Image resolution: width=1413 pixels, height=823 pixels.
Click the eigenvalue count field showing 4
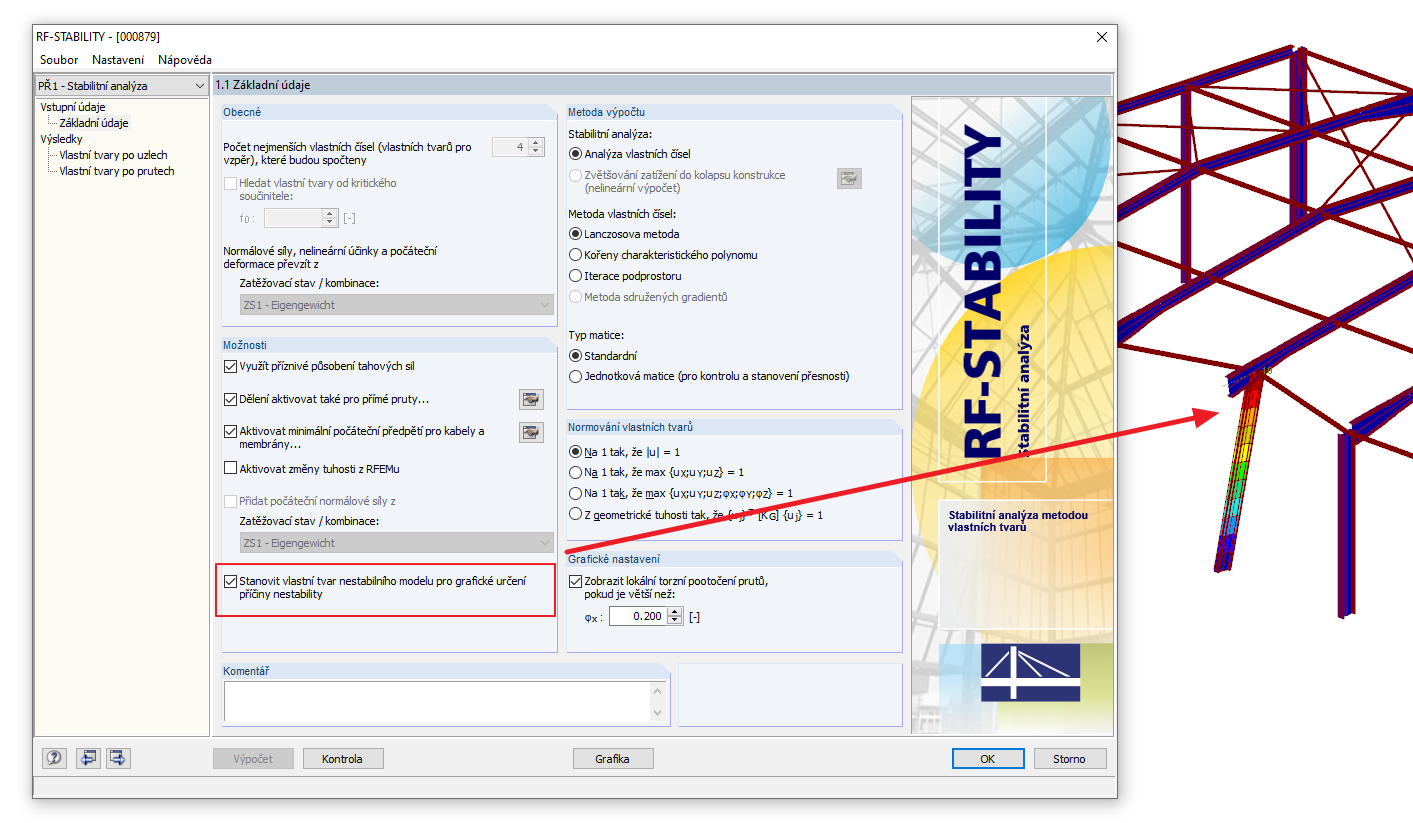510,147
